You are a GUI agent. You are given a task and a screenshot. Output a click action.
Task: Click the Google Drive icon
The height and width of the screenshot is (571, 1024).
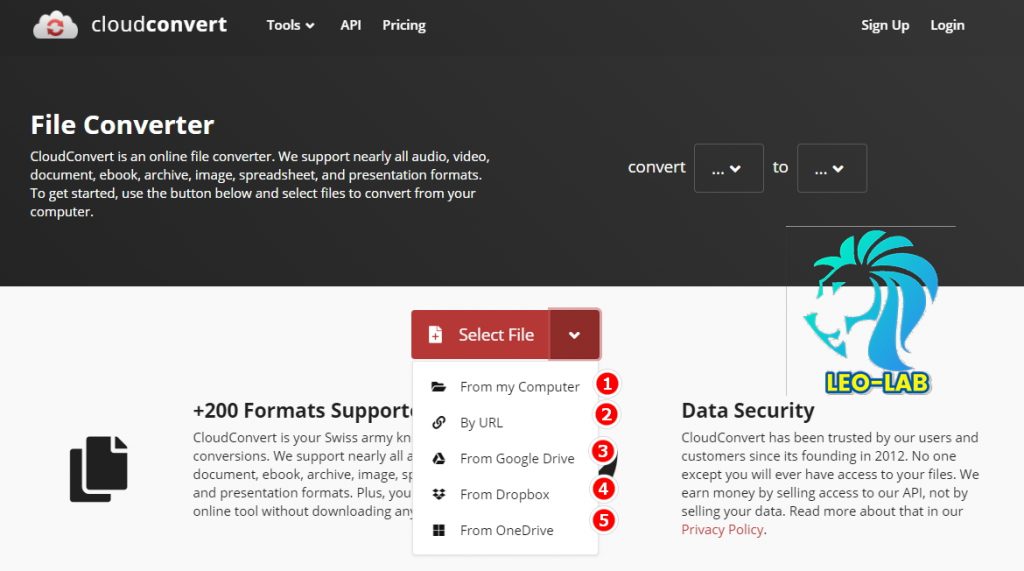pos(439,459)
